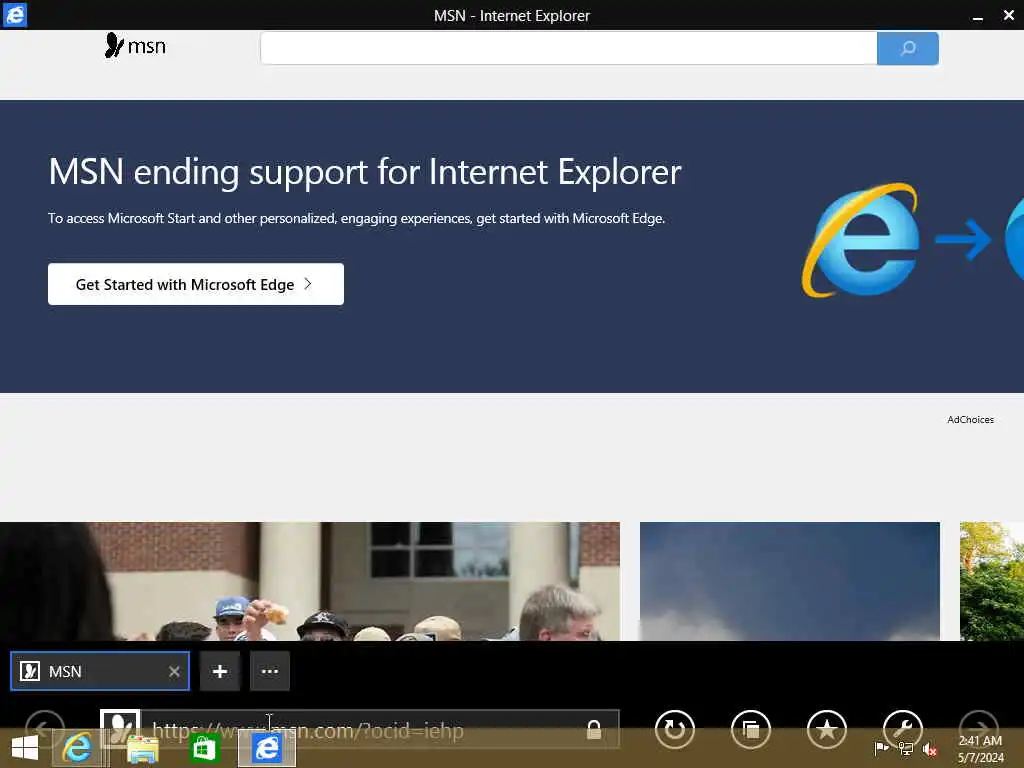Image resolution: width=1024 pixels, height=768 pixels.
Task: Open Windows Store from taskbar
Action: click(x=204, y=748)
